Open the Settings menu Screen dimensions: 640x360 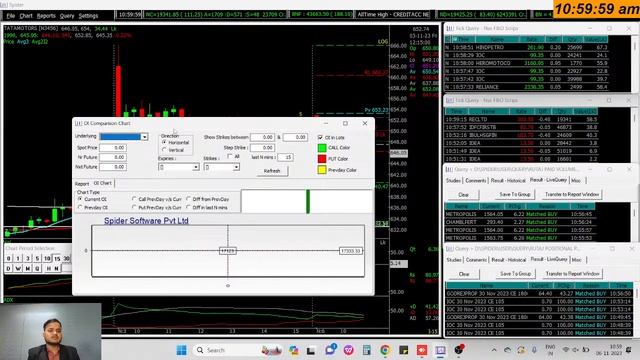(88, 16)
